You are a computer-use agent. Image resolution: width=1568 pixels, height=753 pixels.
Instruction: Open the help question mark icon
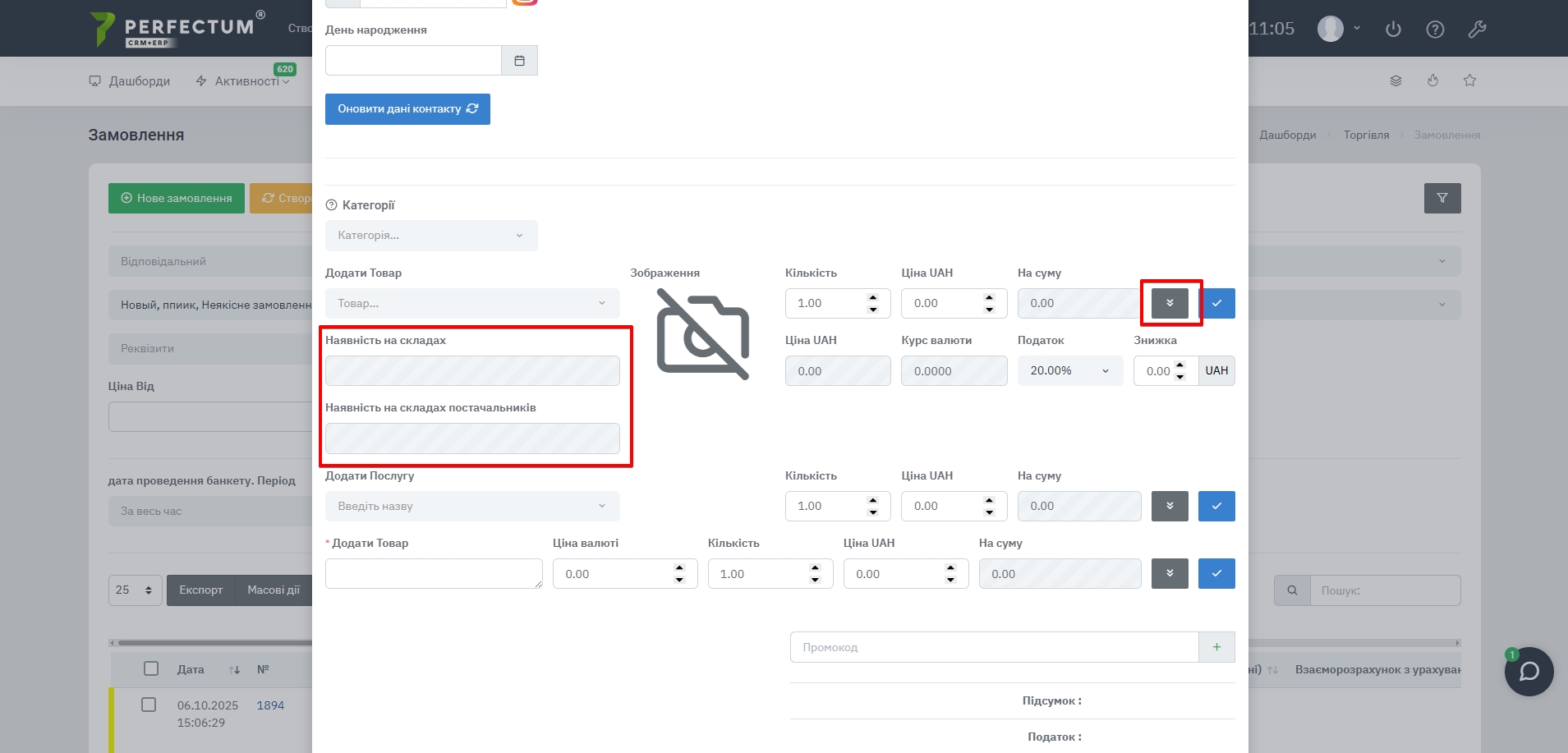click(x=1435, y=29)
